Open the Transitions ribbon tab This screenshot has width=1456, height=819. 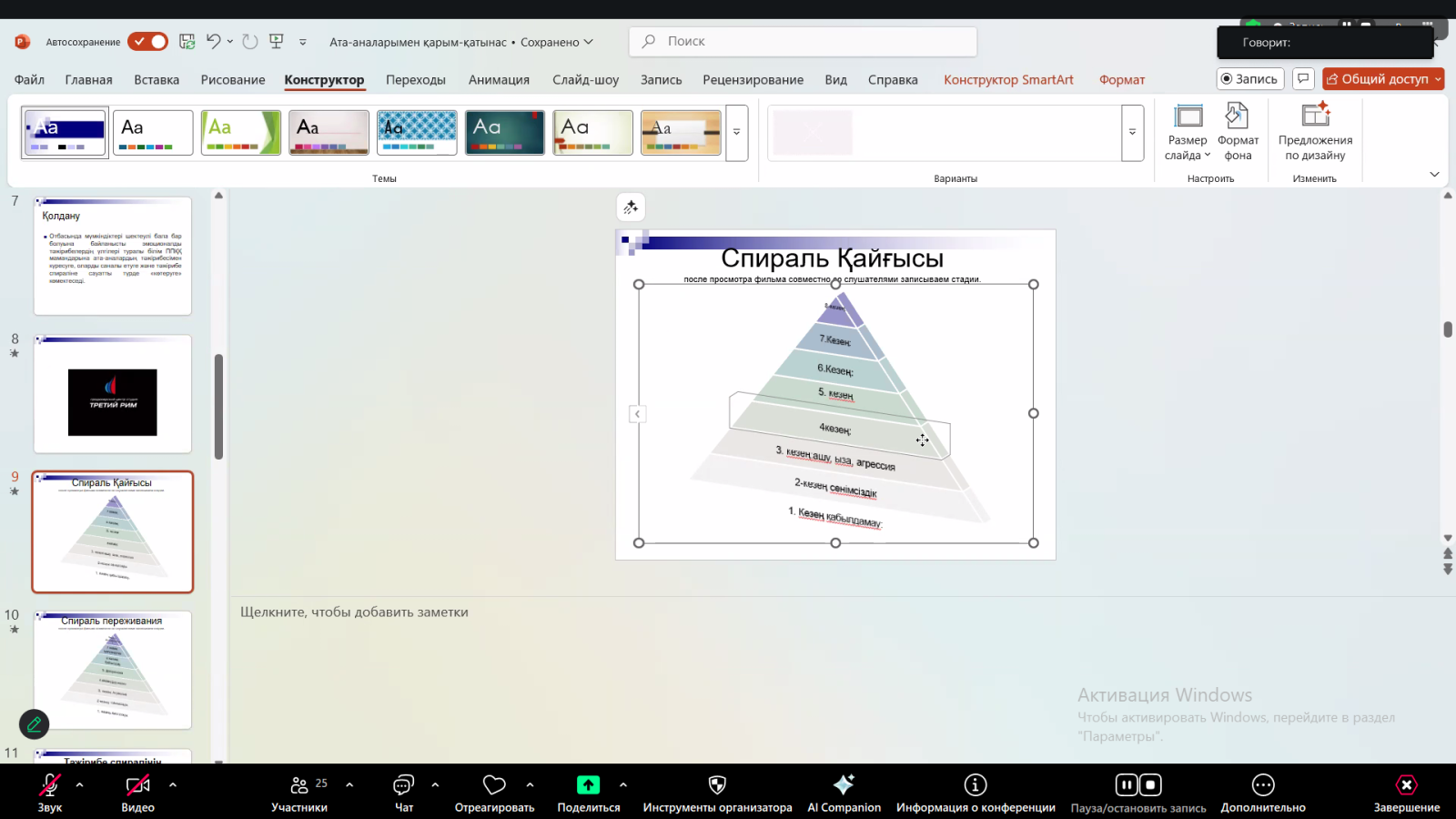[x=415, y=80]
